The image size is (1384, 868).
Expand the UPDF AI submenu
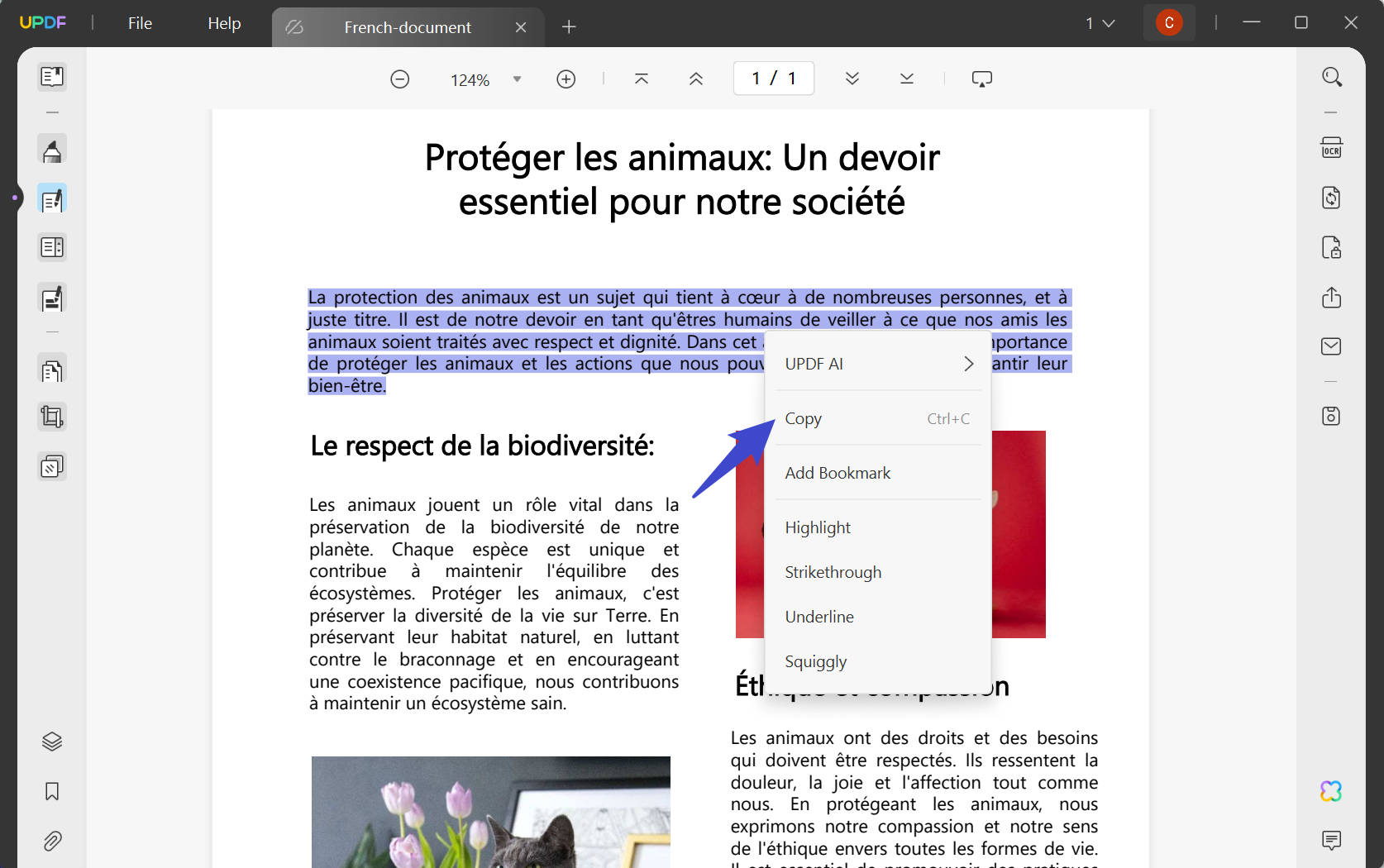(x=967, y=363)
